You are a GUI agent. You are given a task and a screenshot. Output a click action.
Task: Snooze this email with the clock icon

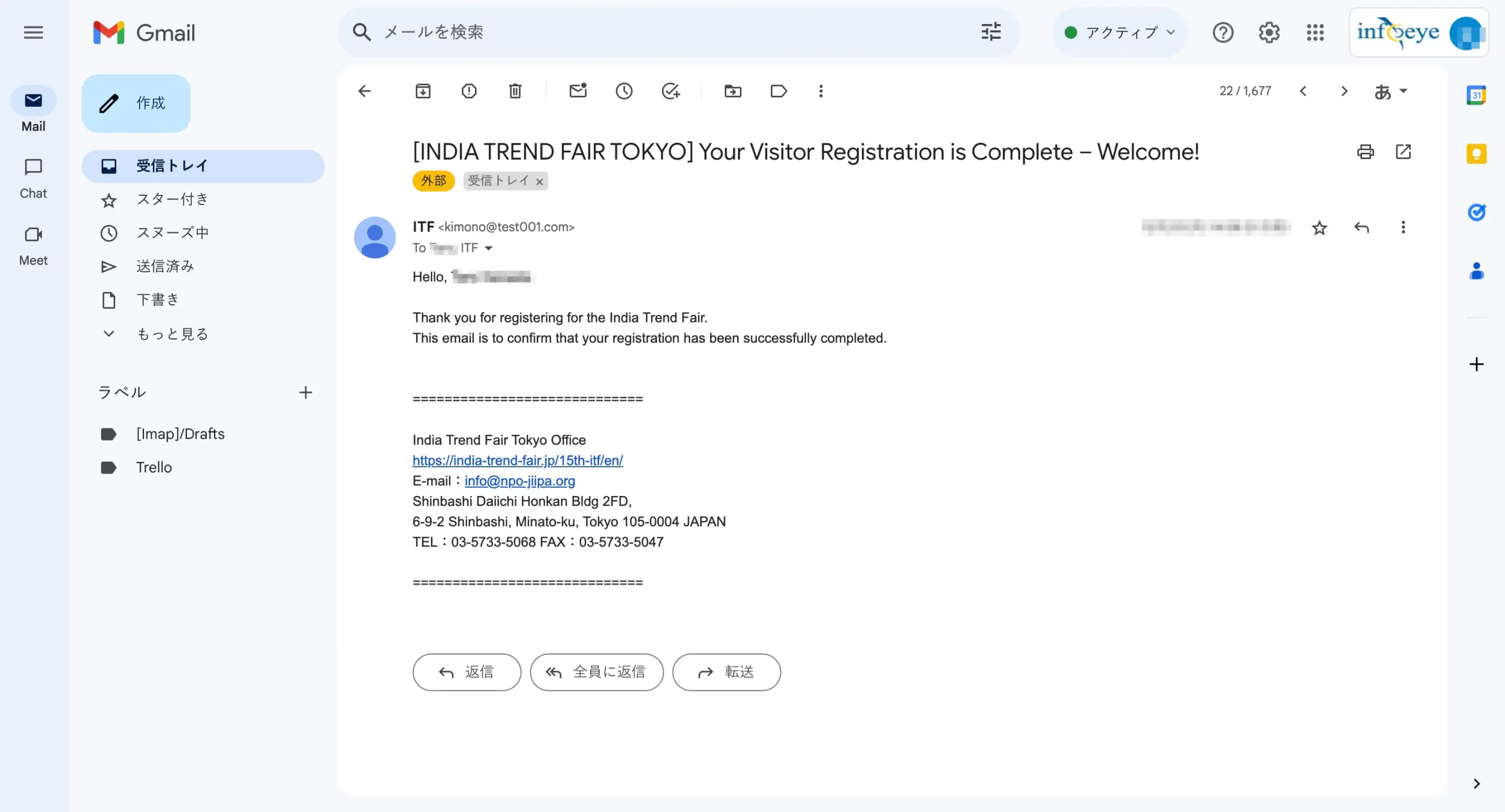click(x=624, y=91)
